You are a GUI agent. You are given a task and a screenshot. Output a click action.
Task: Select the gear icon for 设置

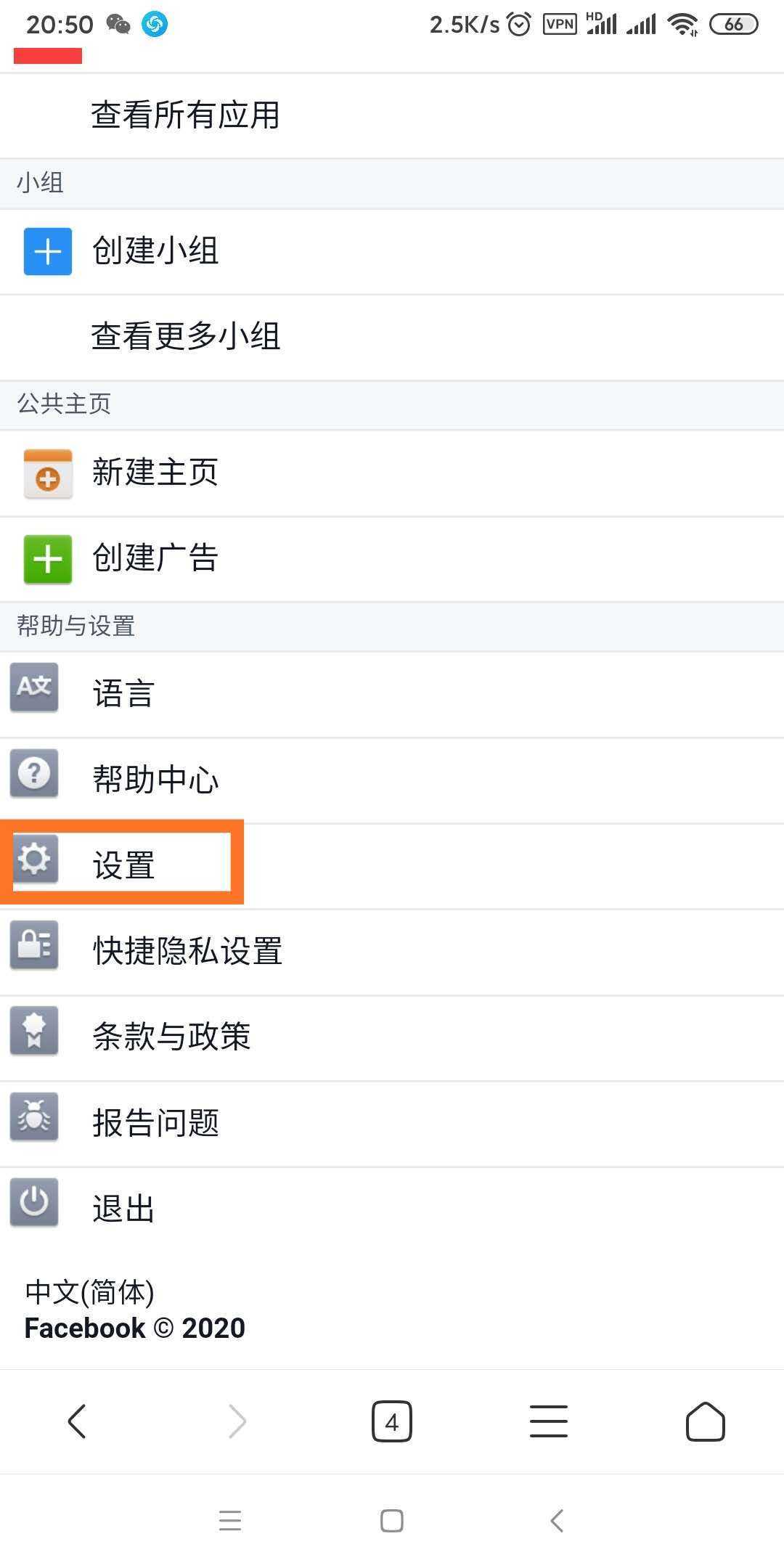(x=33, y=859)
